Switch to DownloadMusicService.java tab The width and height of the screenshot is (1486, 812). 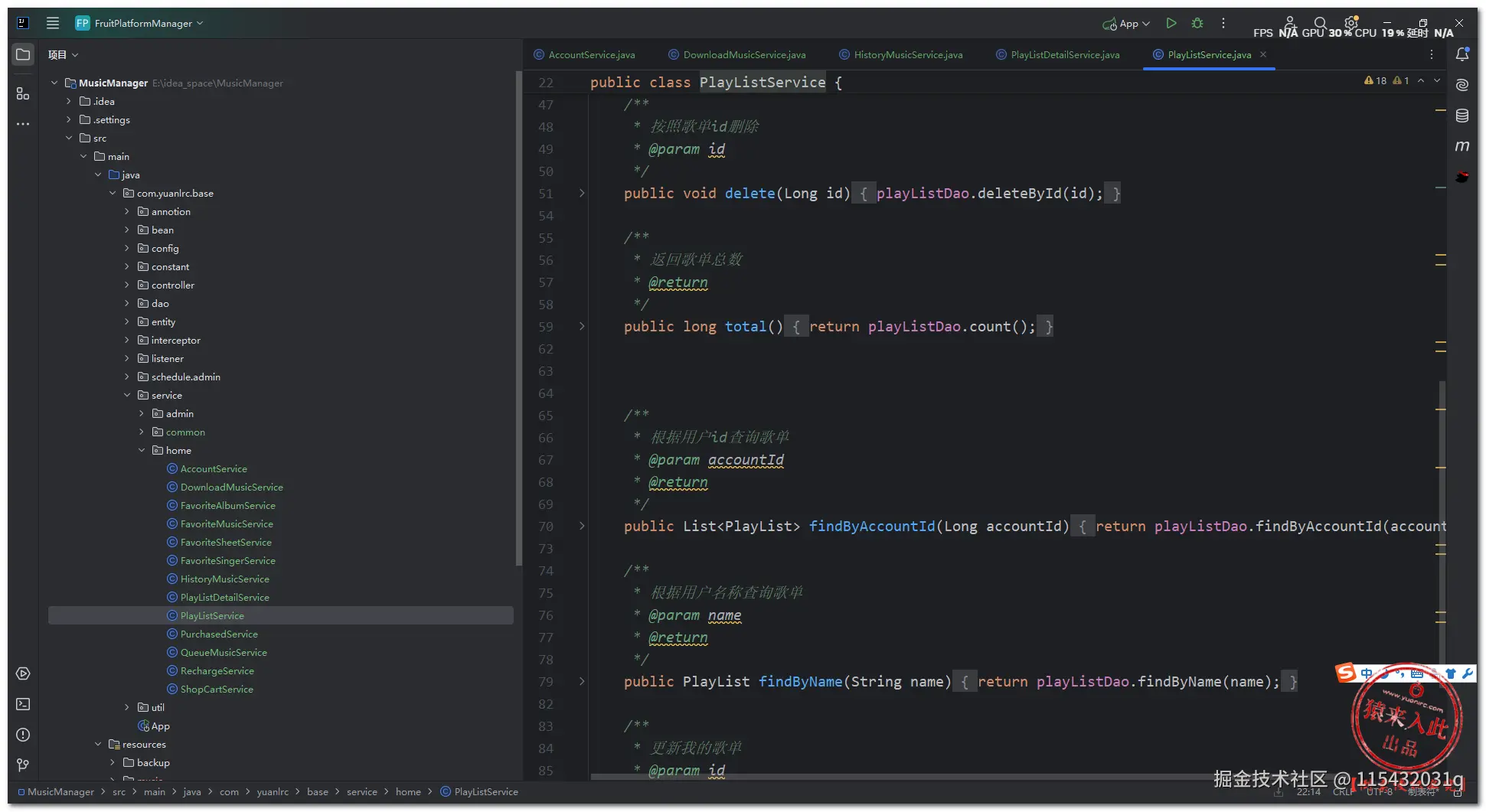[x=737, y=54]
